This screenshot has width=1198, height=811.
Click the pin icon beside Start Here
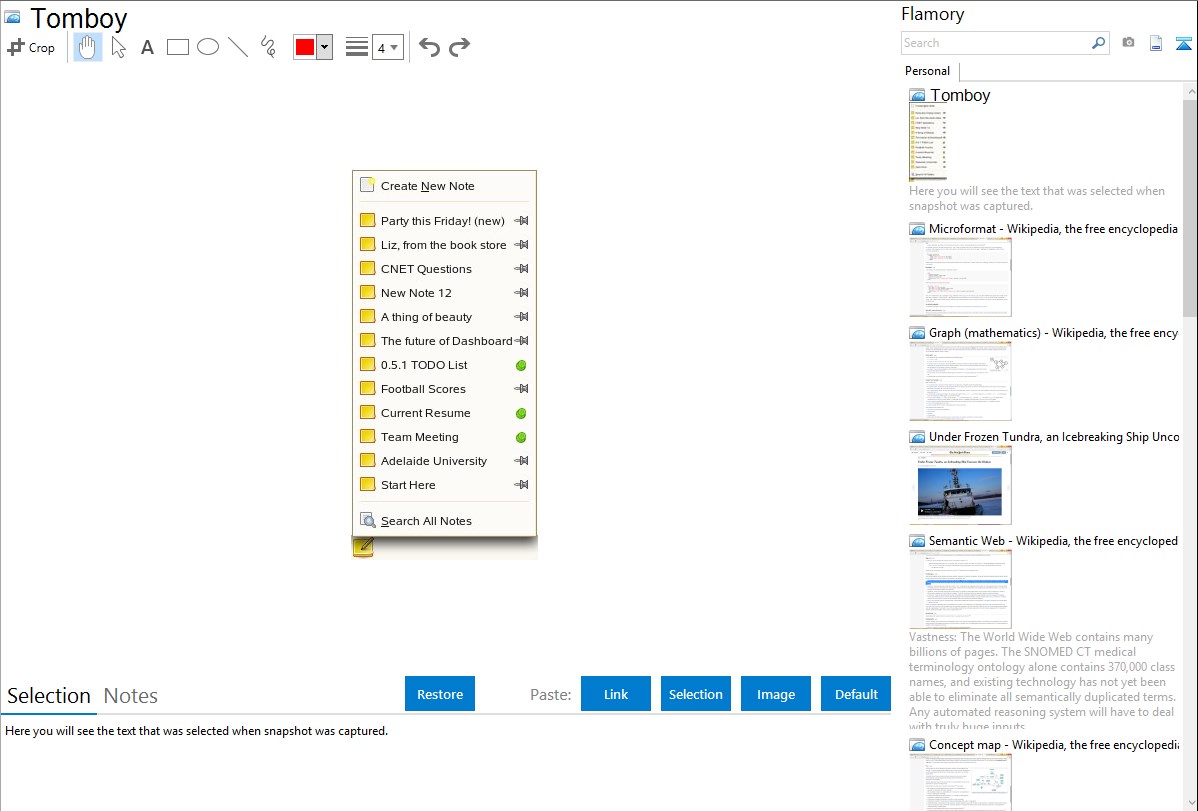point(522,485)
